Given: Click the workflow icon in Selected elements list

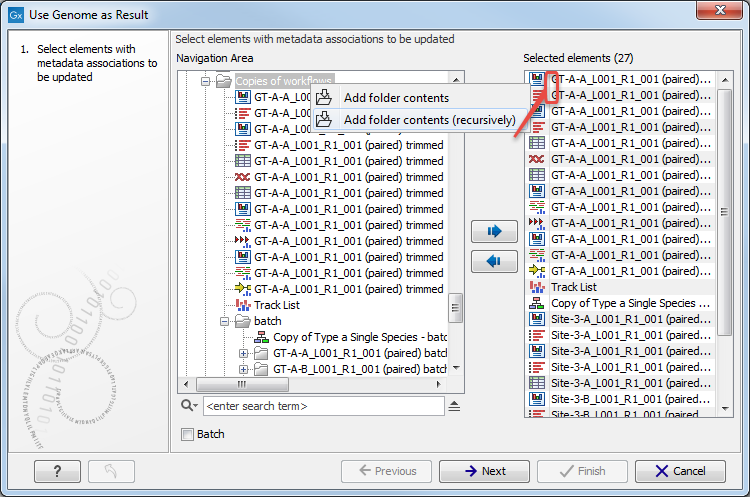Looking at the screenshot, I should tap(536, 303).
